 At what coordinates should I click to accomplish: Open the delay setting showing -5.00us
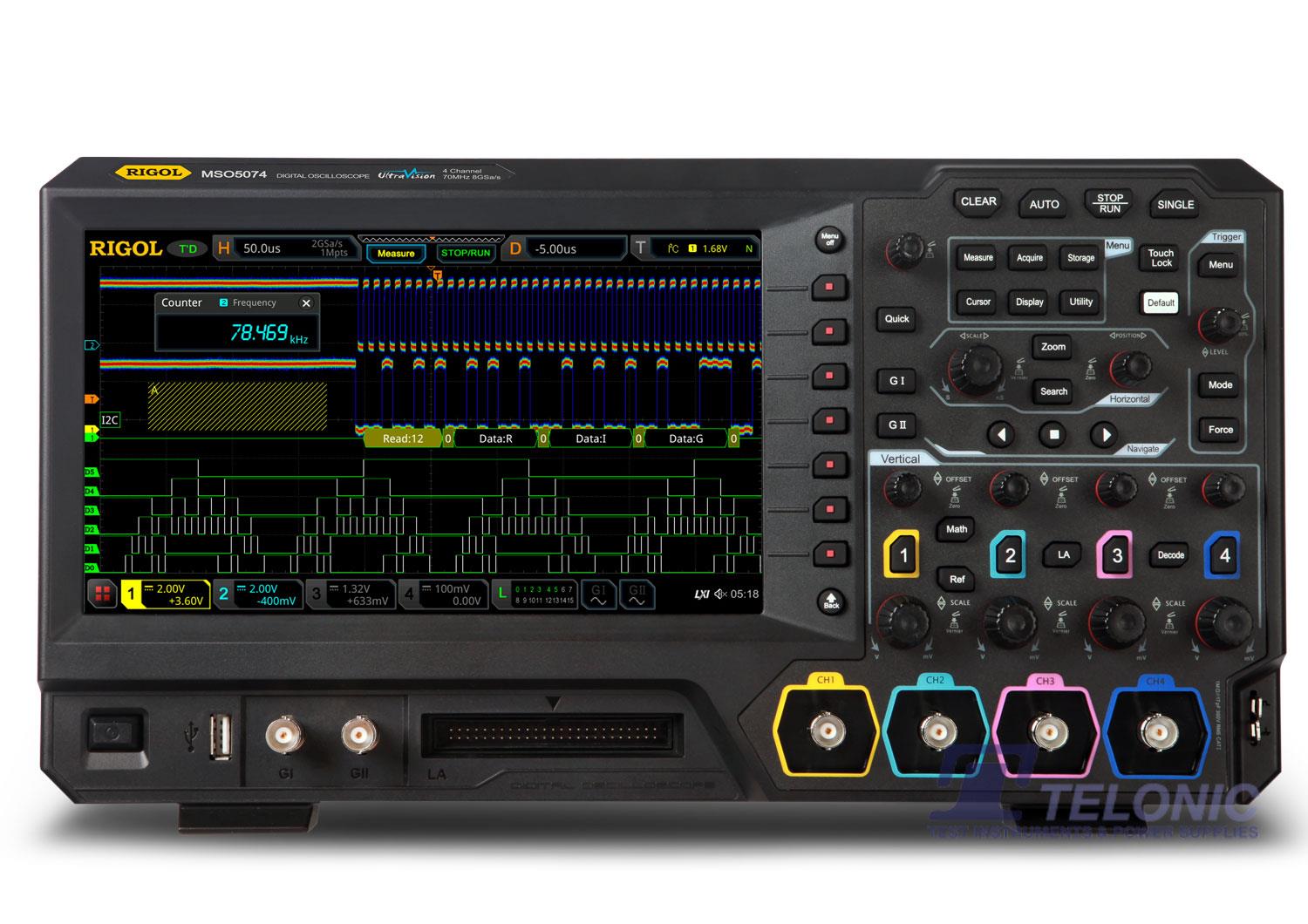[x=565, y=248]
